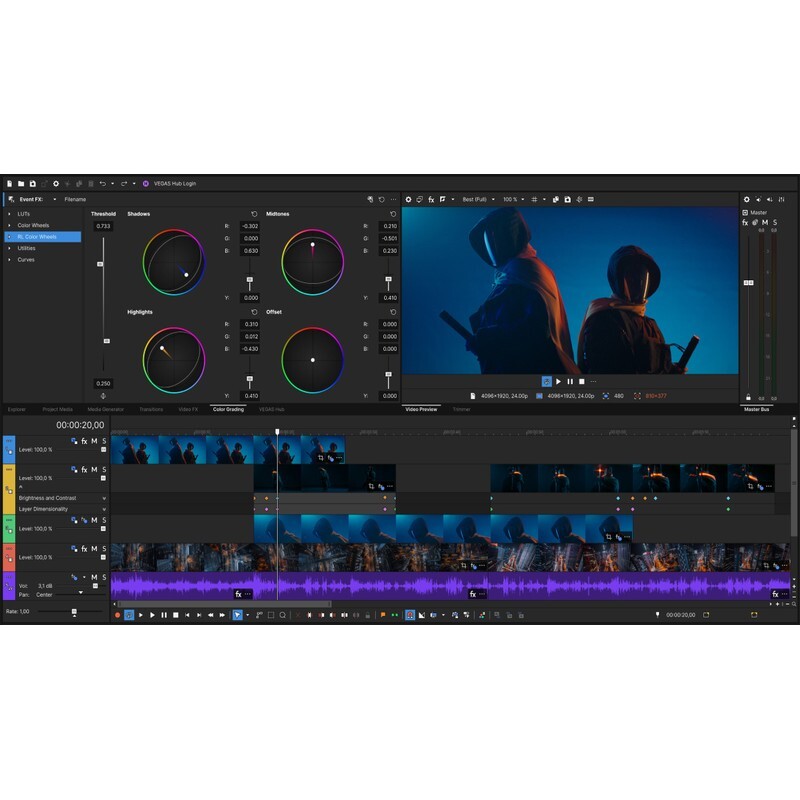Adjust the Threshold slider handle
800x800 pixels.
(x=99, y=263)
